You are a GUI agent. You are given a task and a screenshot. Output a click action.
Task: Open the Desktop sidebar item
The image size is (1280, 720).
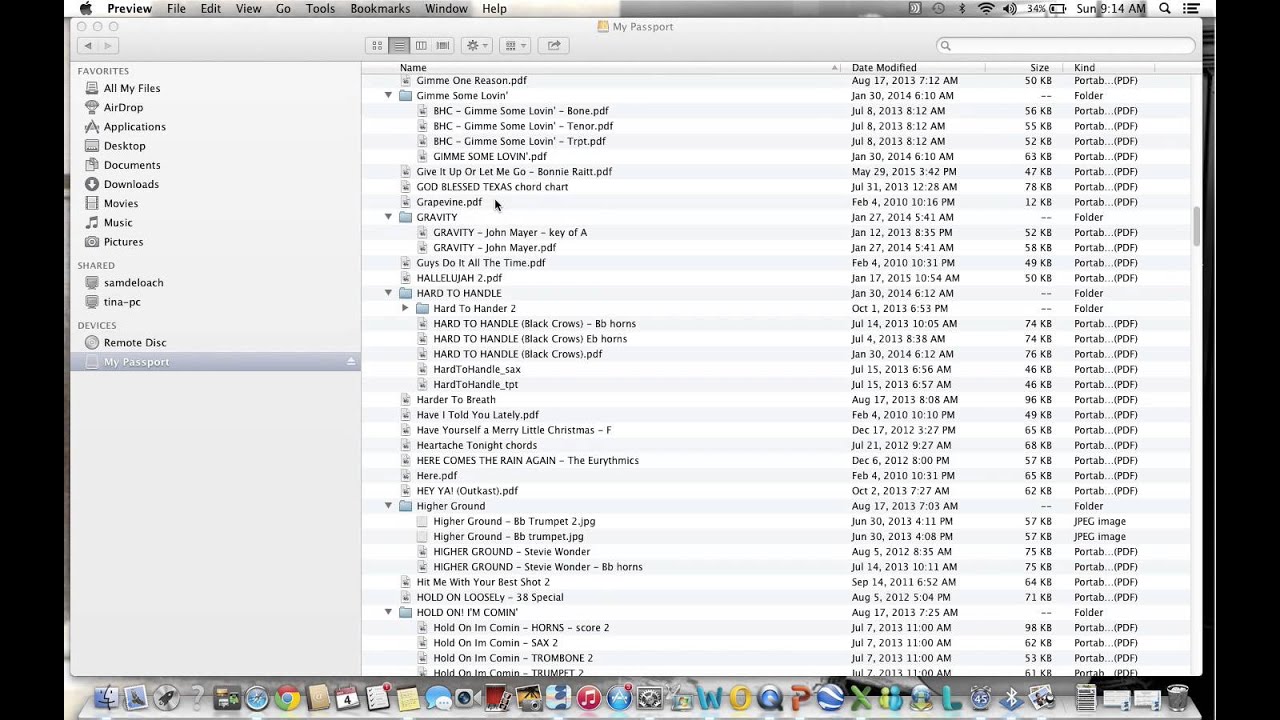(124, 145)
